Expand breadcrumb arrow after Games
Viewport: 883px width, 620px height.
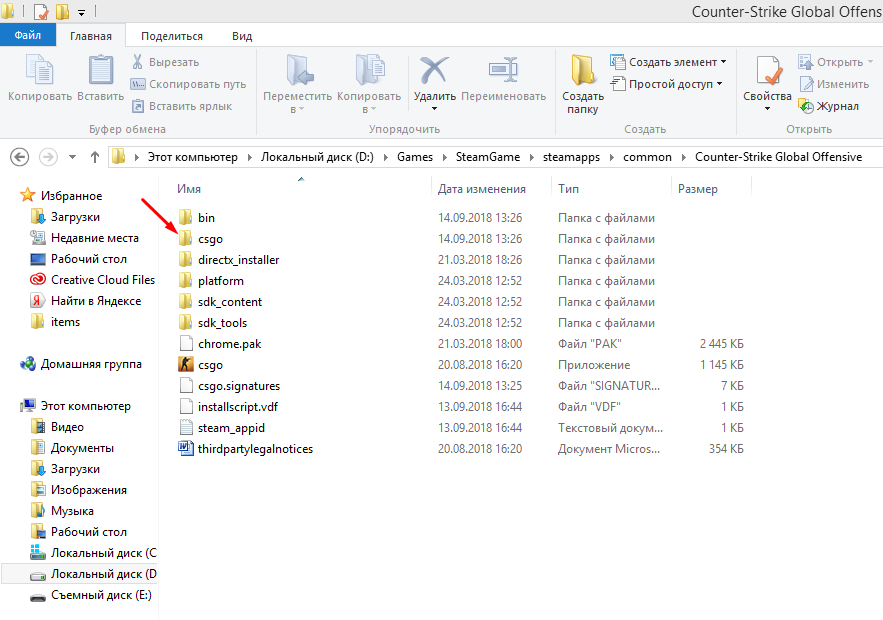coord(444,157)
